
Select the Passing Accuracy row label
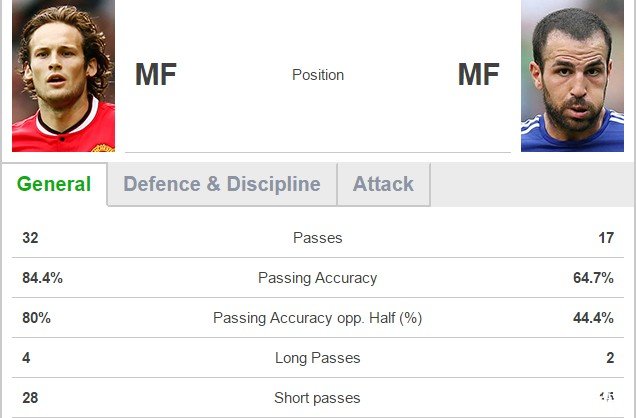coord(318,278)
